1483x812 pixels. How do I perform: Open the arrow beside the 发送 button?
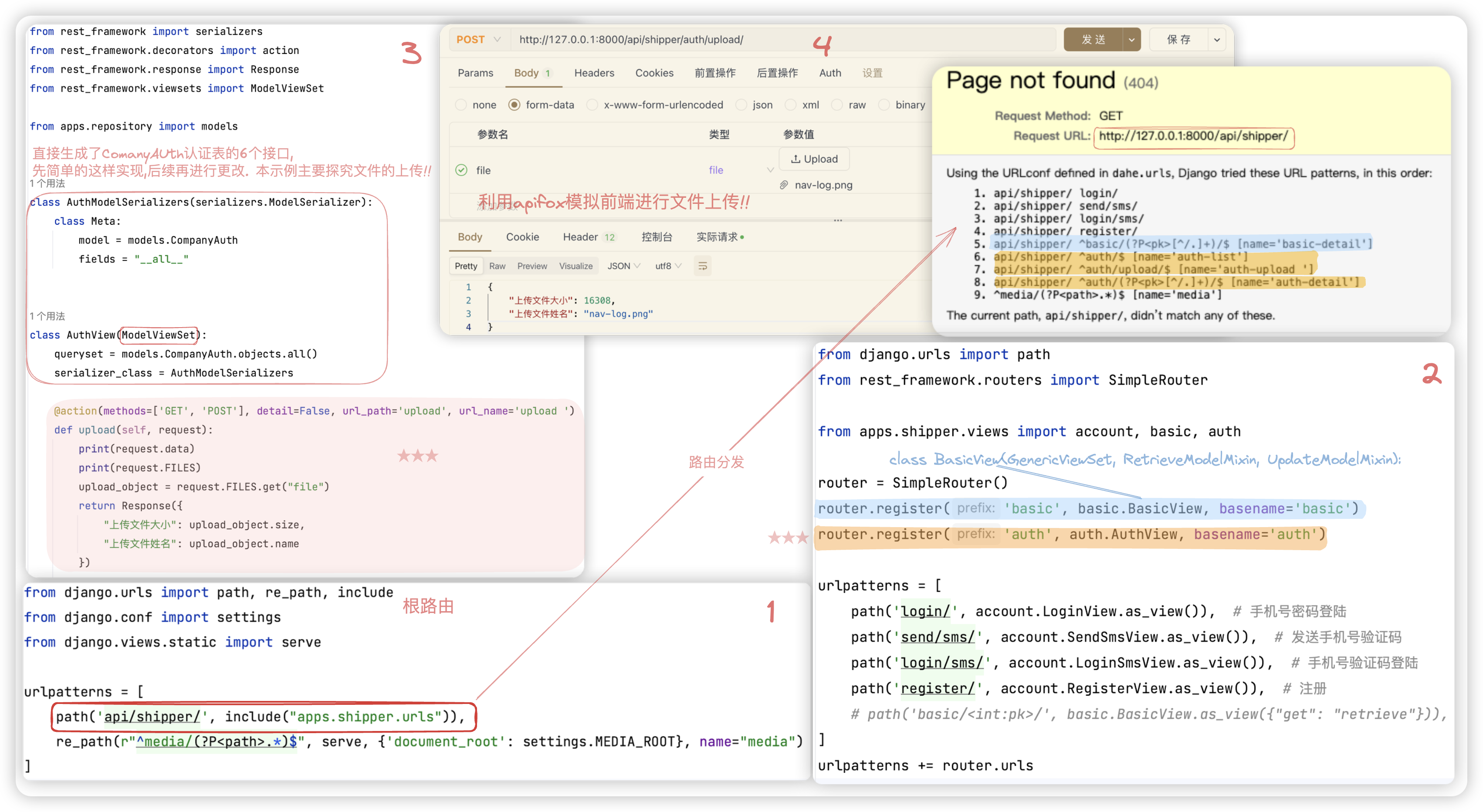[x=1131, y=40]
